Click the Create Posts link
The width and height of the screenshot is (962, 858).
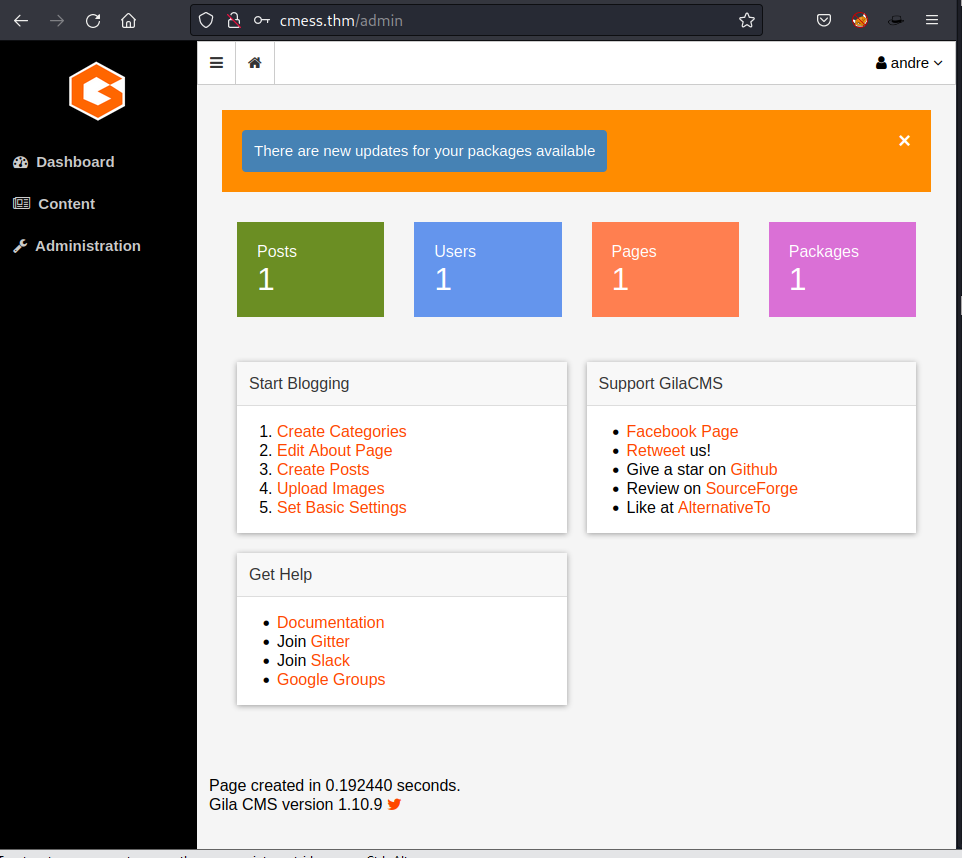pyautogui.click(x=323, y=470)
